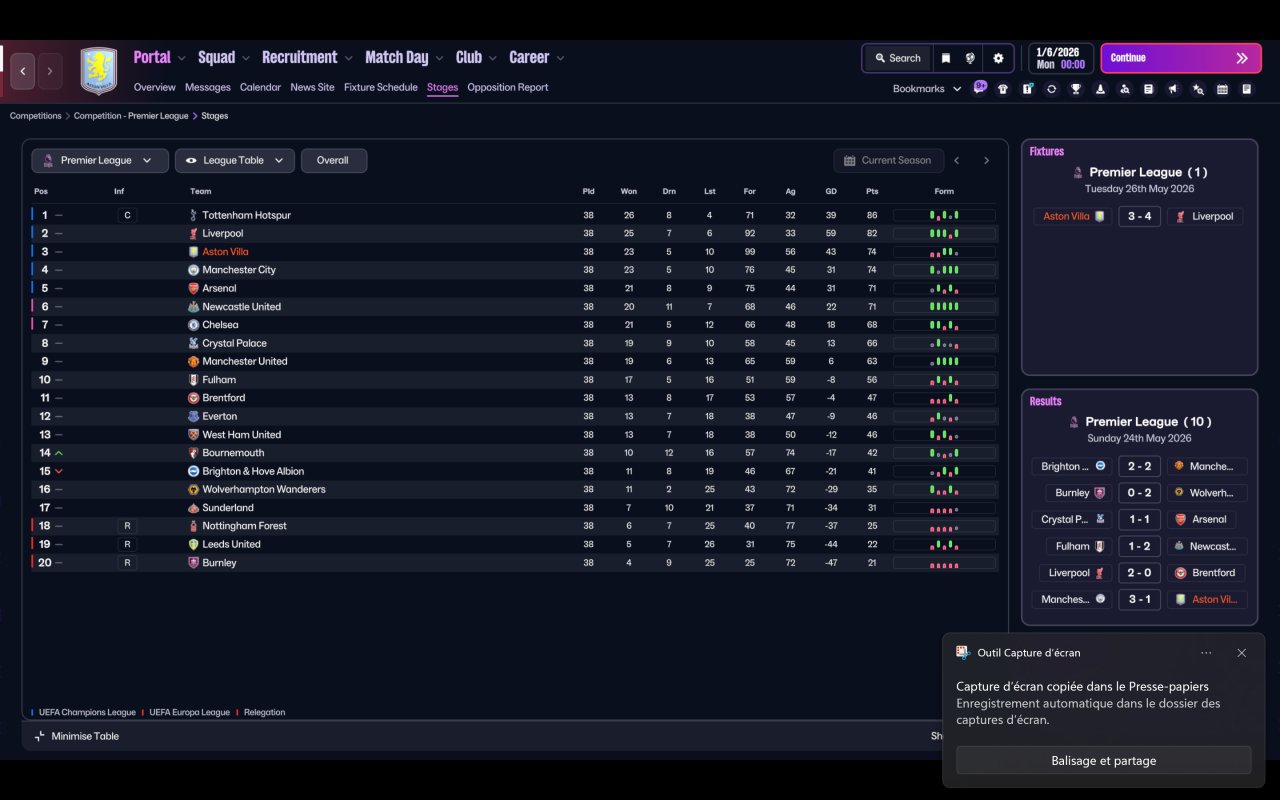Open the Premier League competition dropdown

tap(100, 160)
